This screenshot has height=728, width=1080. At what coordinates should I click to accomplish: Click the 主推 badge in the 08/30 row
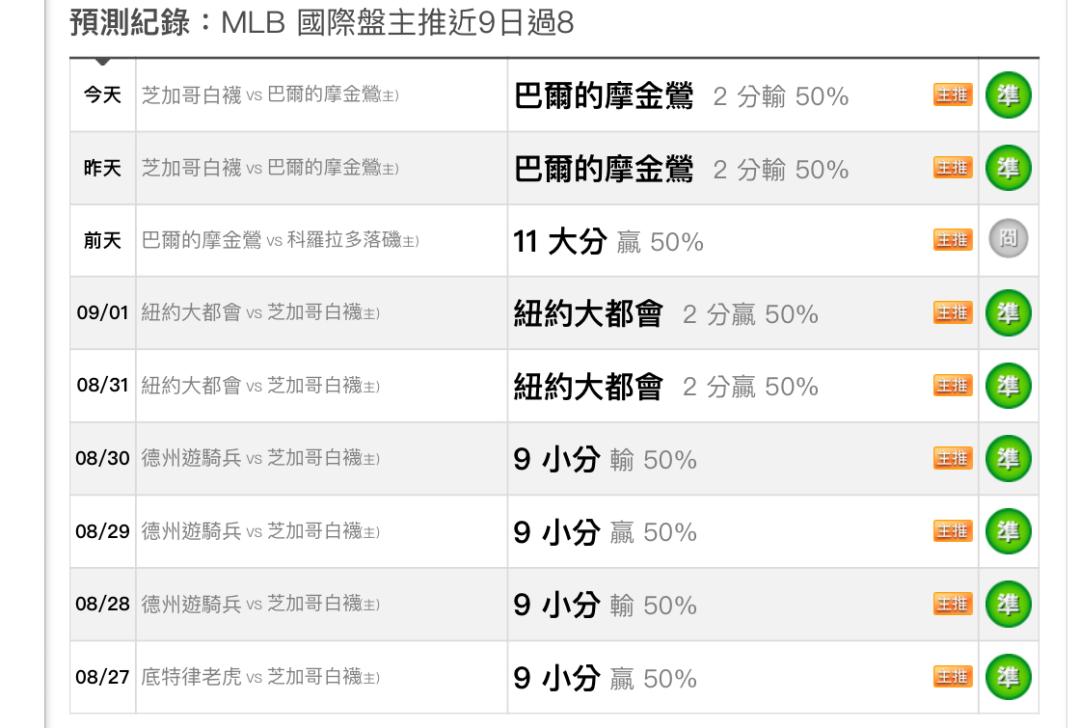click(x=953, y=458)
